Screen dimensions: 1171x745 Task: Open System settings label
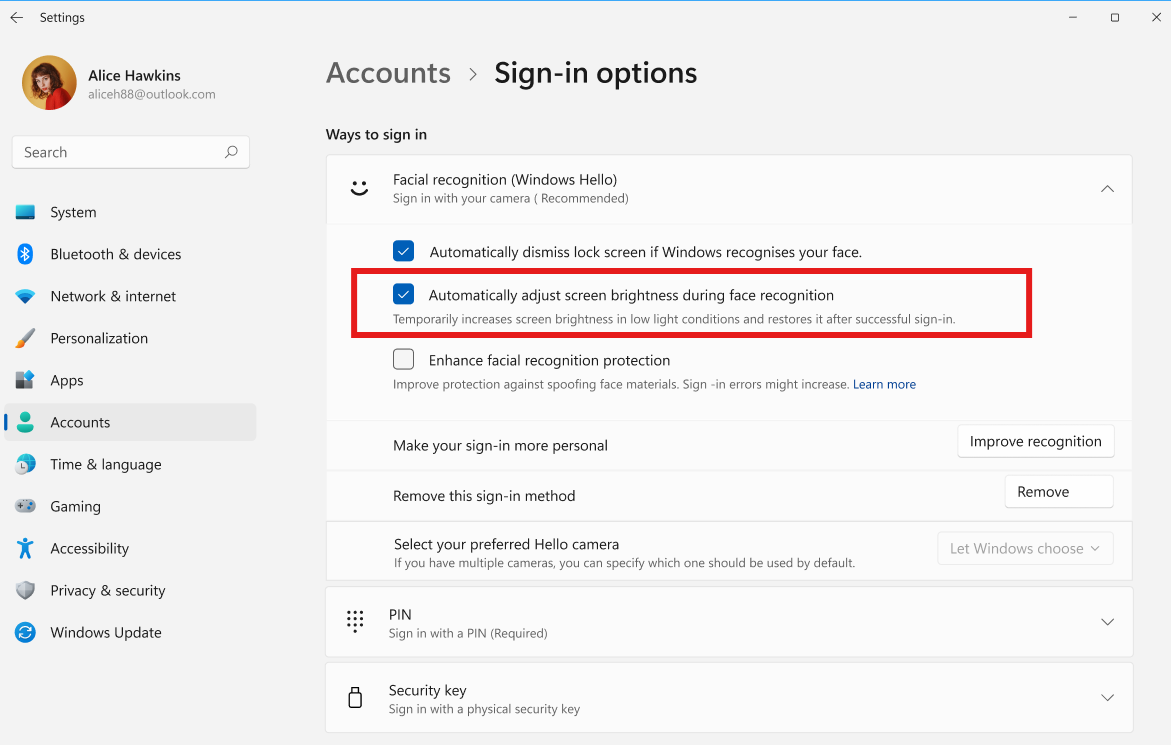[73, 212]
